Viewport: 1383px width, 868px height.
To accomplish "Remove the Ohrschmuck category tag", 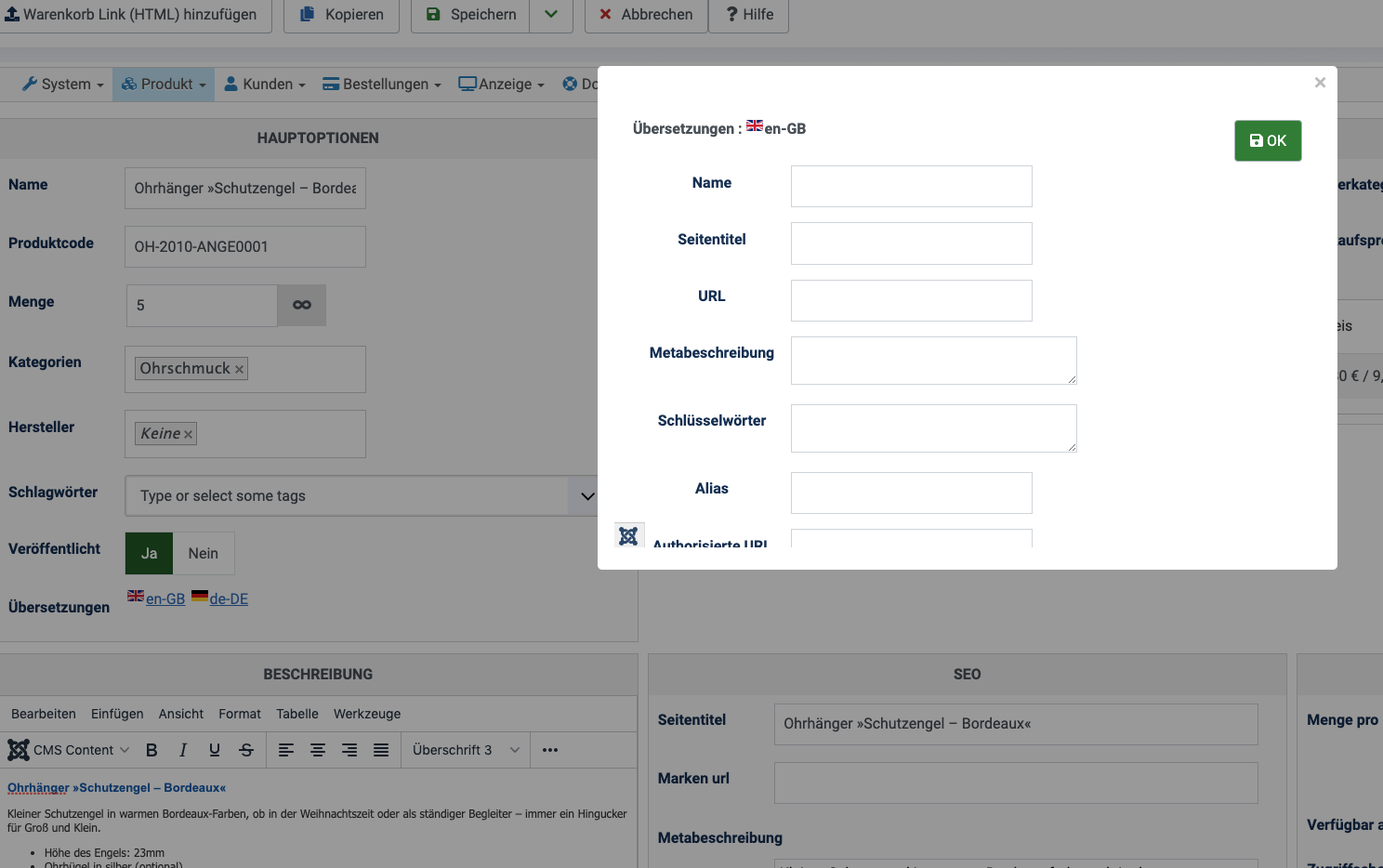I will tap(239, 369).
